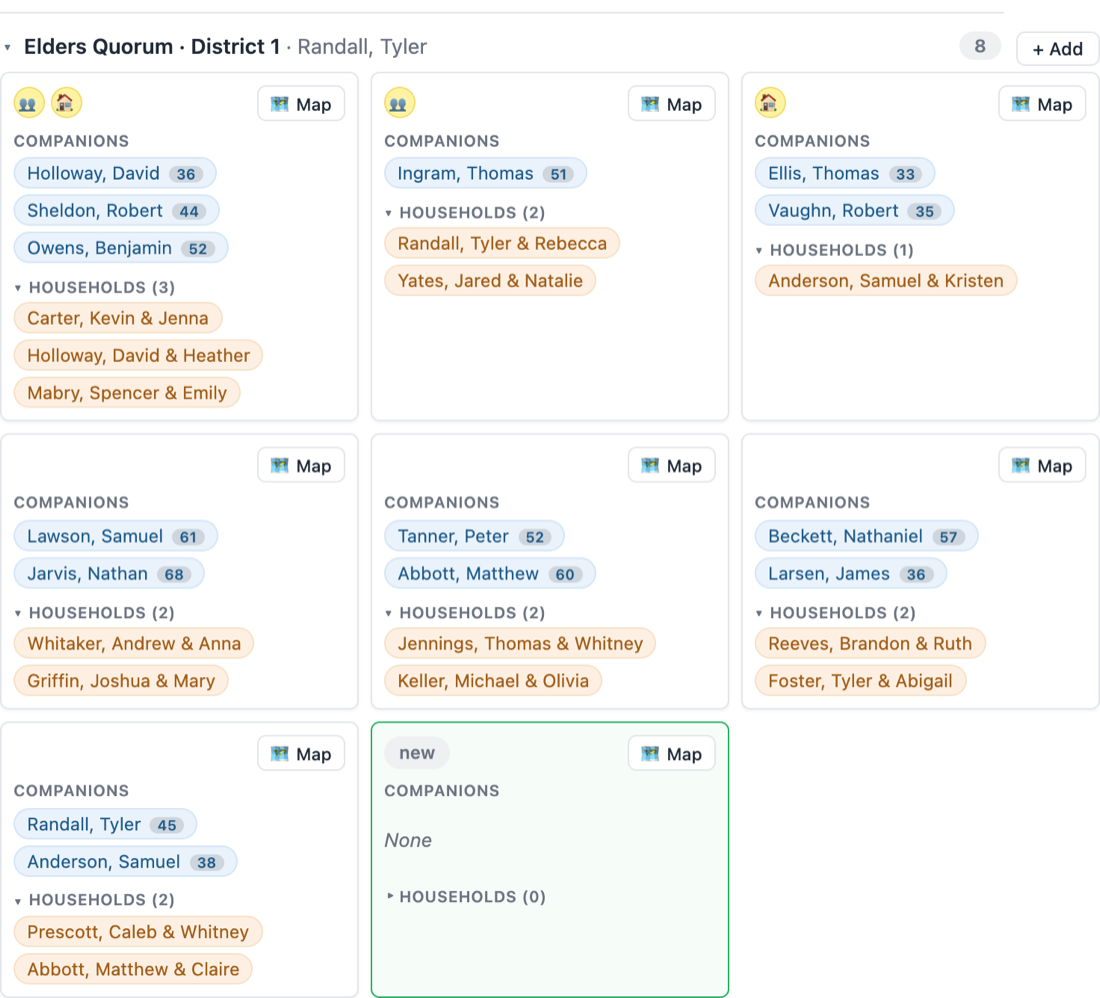Image resolution: width=1100 pixels, height=998 pixels.
Task: Select companion chip Ellis, Thomas 33
Action: [x=845, y=173]
